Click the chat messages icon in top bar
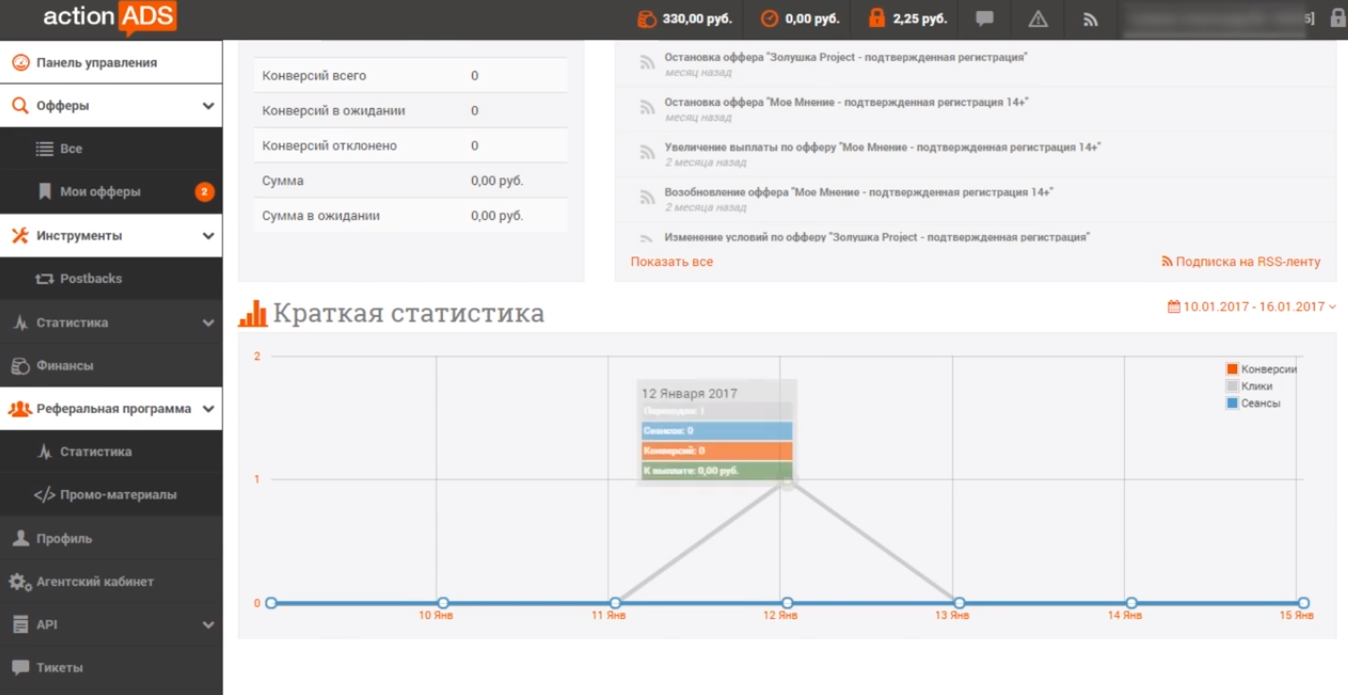Image resolution: width=1348 pixels, height=695 pixels. pyautogui.click(x=985, y=19)
